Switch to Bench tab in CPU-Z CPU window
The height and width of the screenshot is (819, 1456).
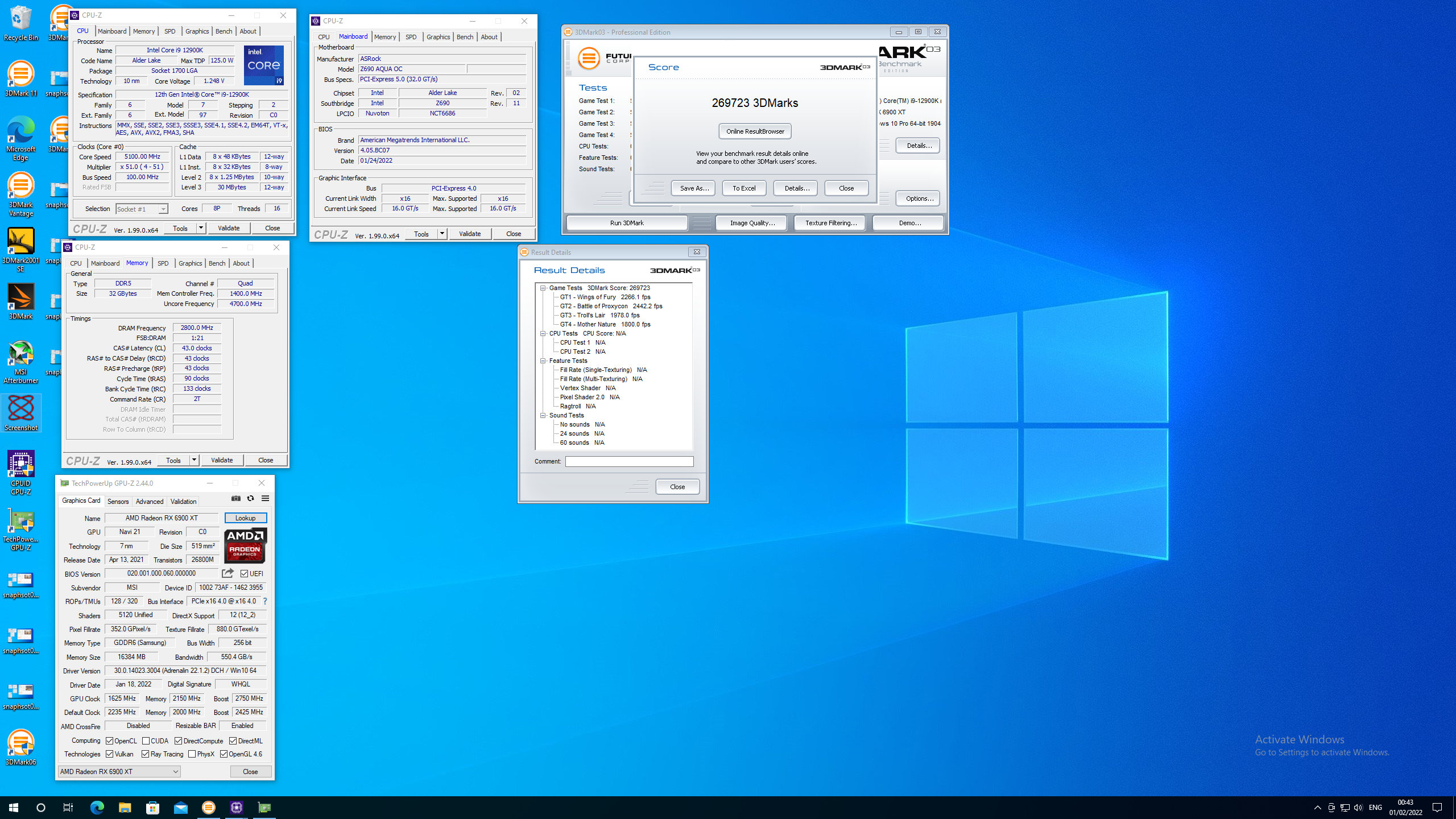[x=224, y=31]
